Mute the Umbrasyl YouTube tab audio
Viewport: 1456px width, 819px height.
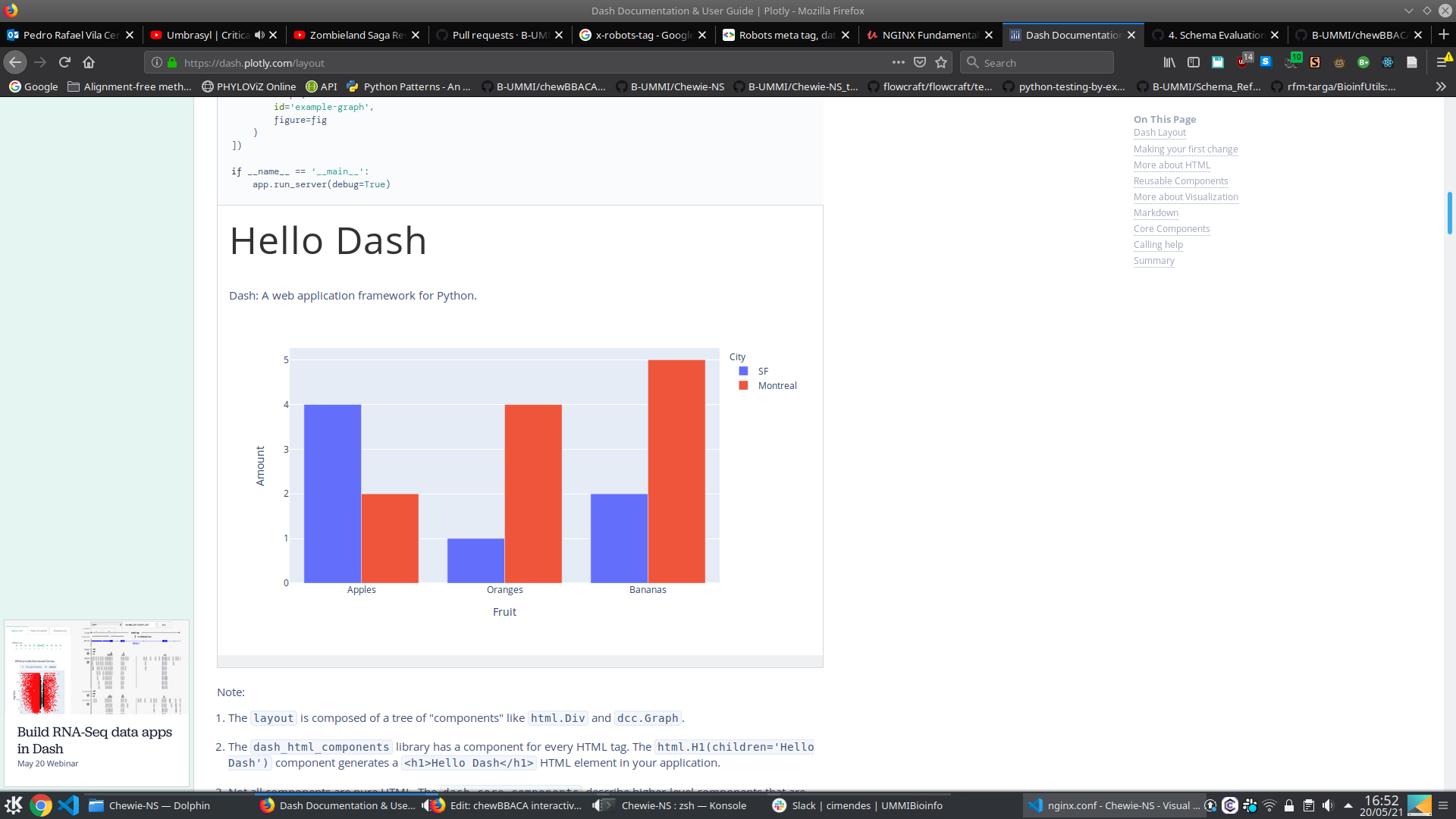[x=259, y=35]
